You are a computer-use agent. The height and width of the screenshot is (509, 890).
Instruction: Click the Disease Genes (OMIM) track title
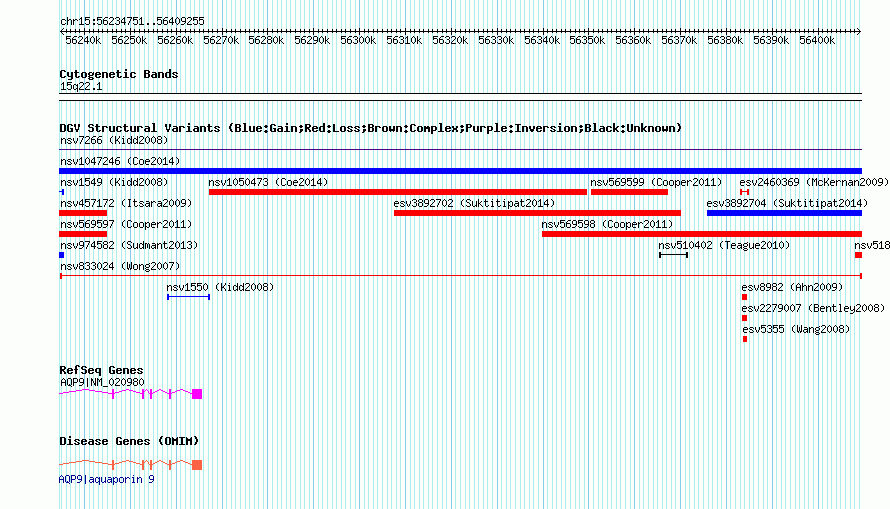click(x=129, y=441)
